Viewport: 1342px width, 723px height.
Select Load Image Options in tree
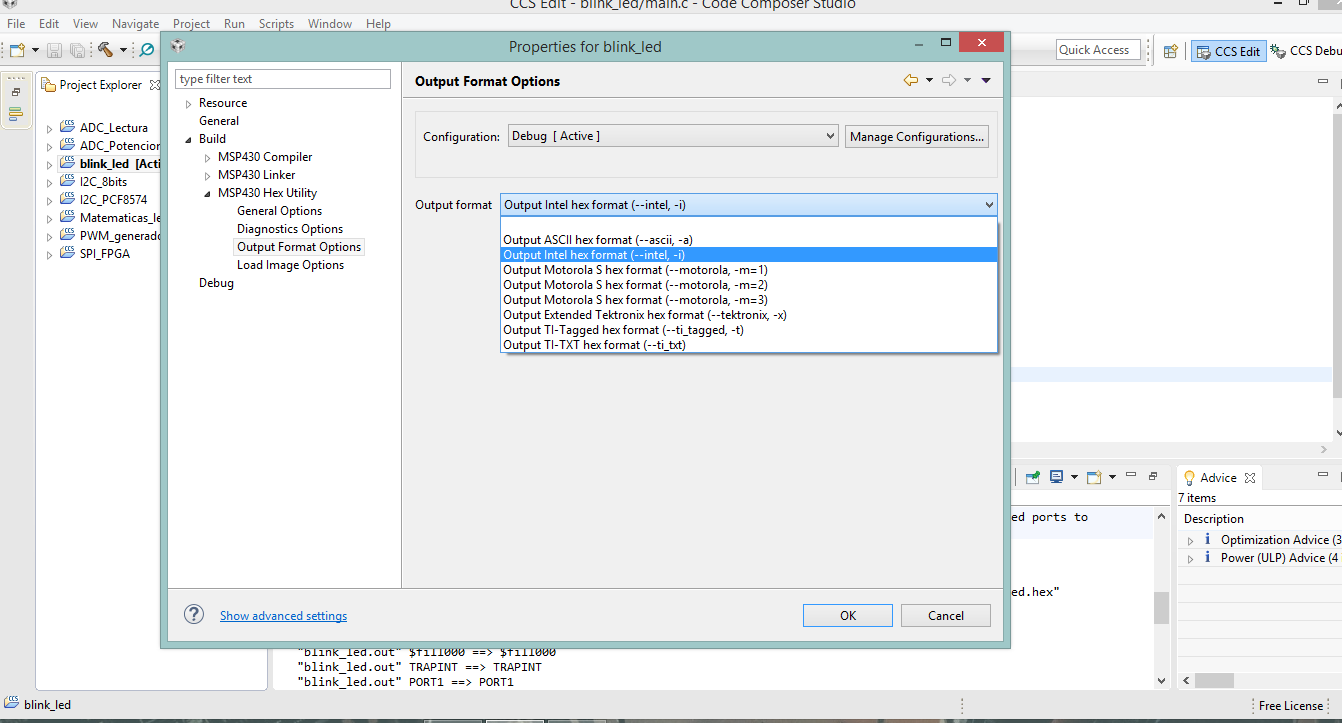coord(290,265)
